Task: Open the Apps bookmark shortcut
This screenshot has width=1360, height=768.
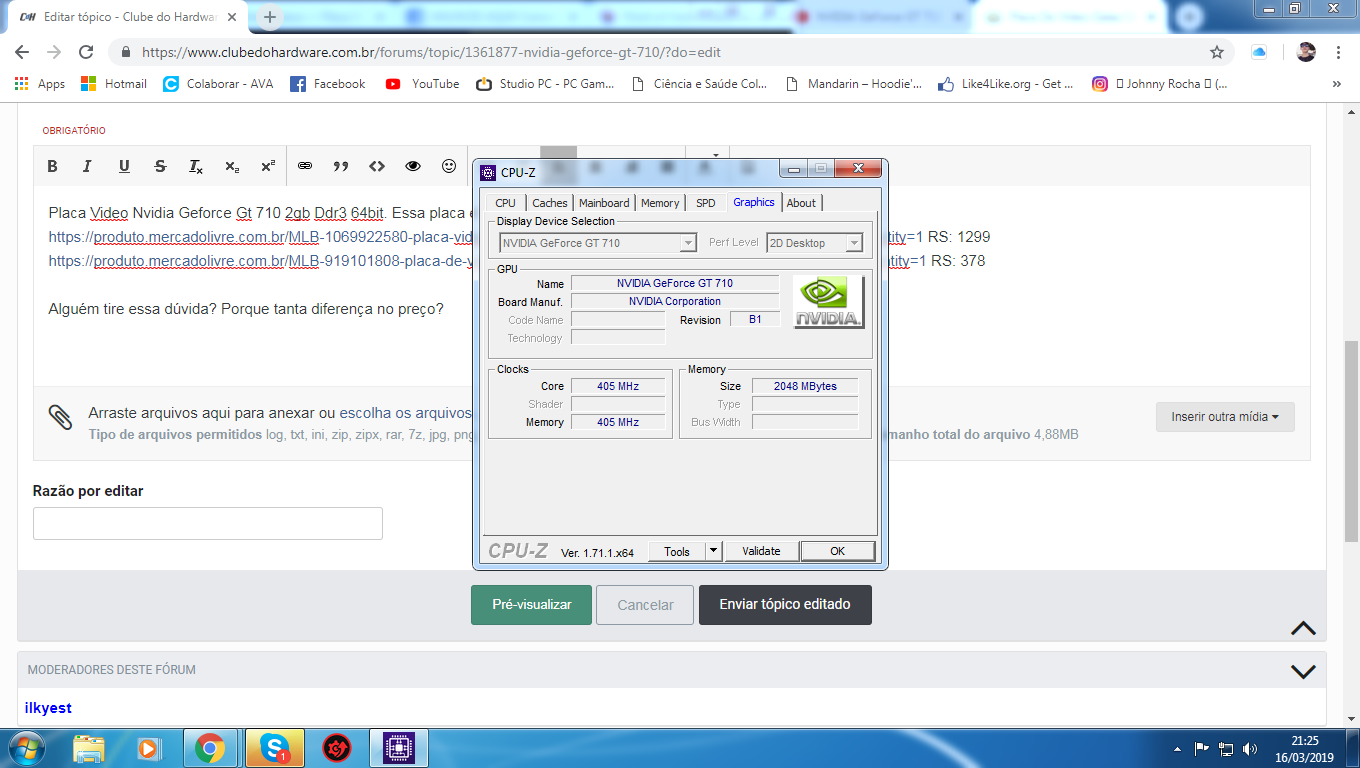Action: tap(40, 84)
